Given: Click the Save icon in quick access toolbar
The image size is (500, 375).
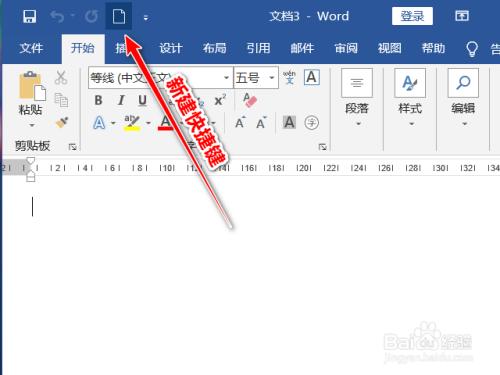Looking at the screenshot, I should point(29,16).
